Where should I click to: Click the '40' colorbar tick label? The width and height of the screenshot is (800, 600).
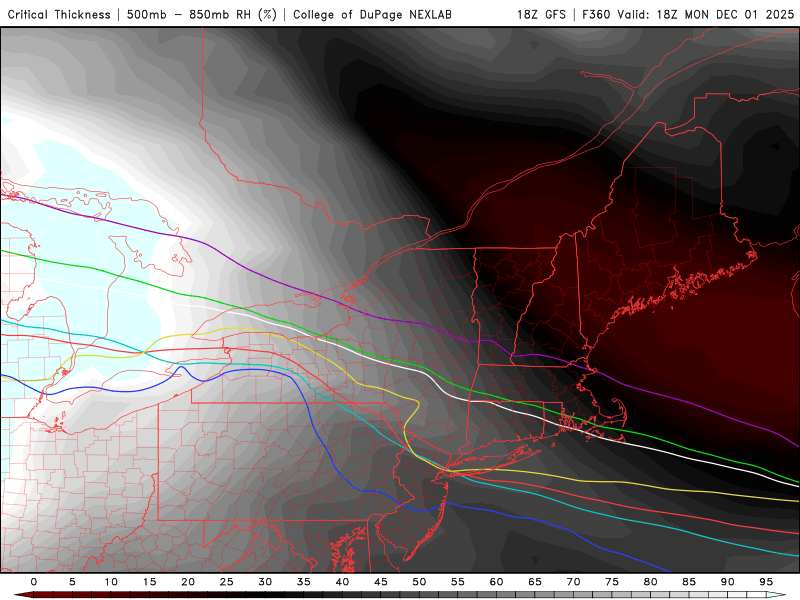pos(342,582)
